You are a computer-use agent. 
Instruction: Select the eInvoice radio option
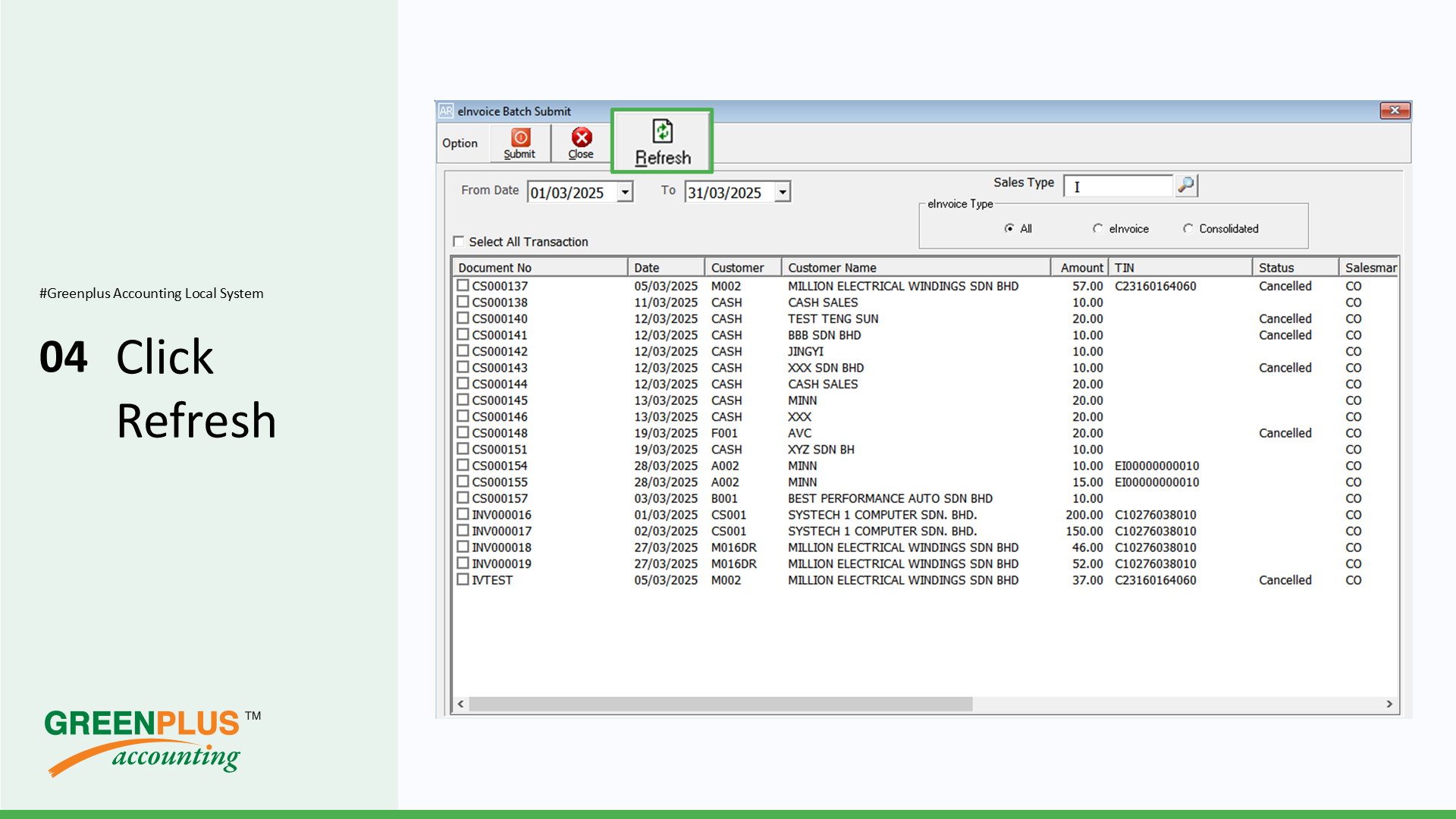1097,228
